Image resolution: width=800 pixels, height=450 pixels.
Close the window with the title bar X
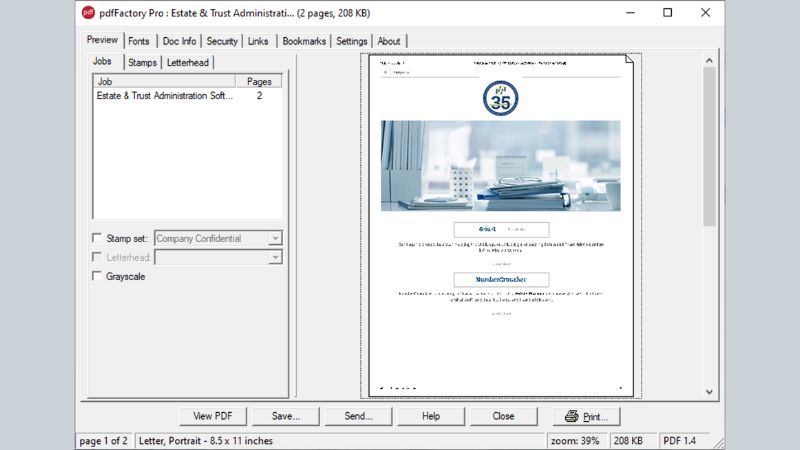[705, 13]
